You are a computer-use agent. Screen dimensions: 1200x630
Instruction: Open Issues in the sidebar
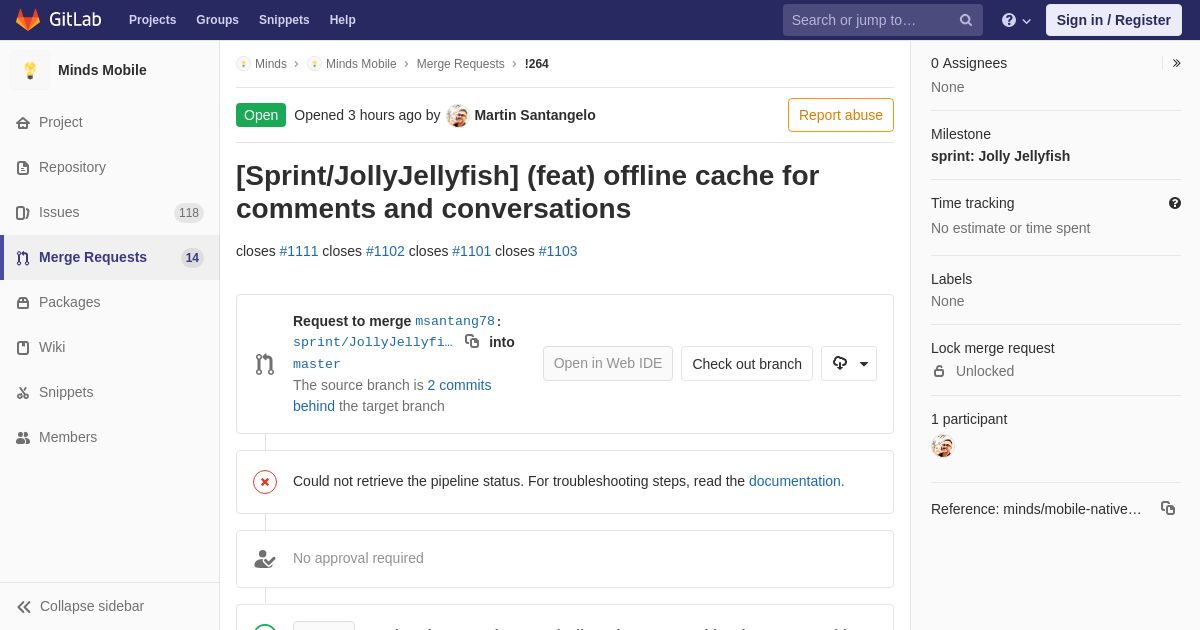110,212
